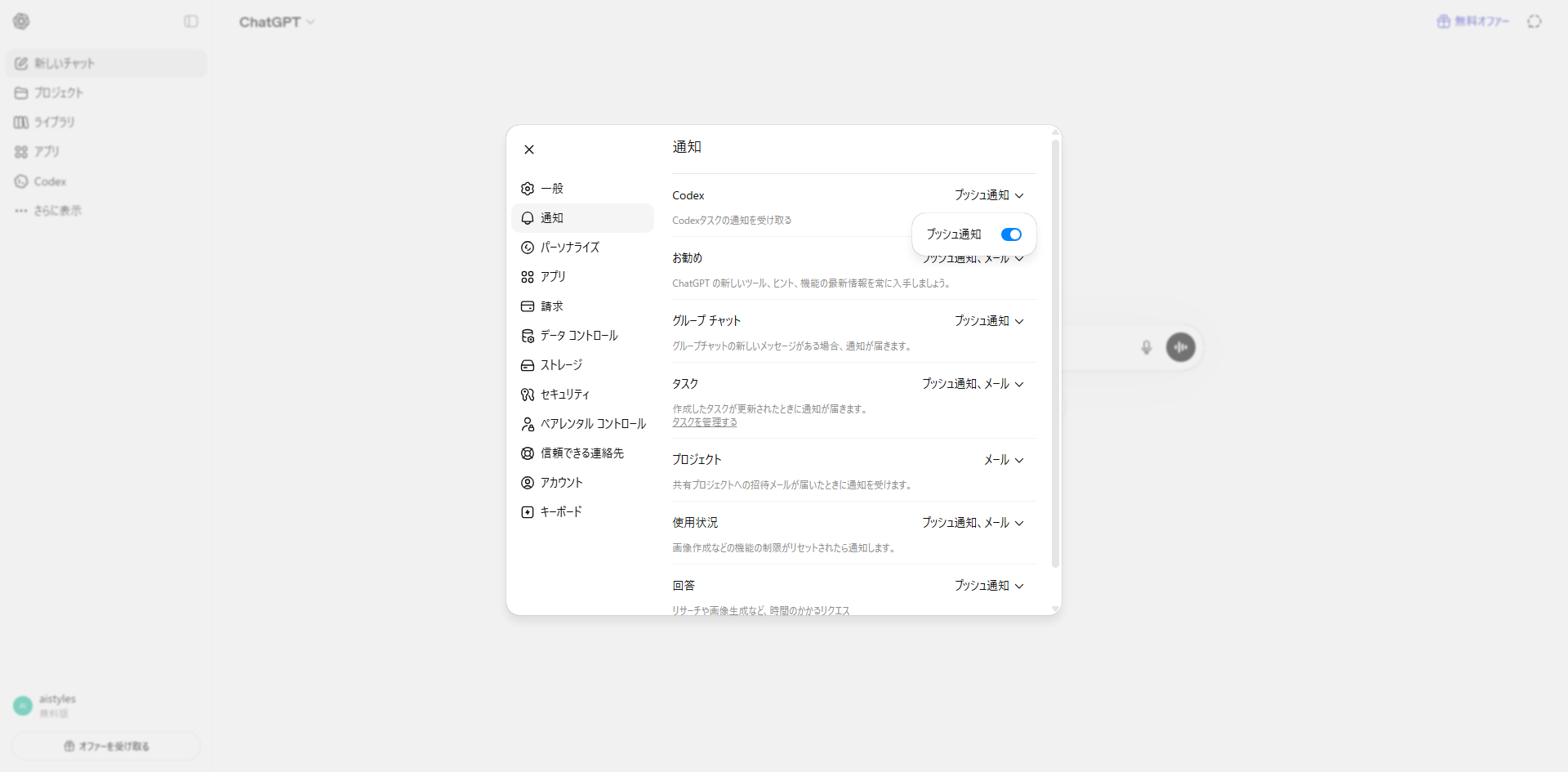Collapse the sidebar with the panel icon
This screenshot has width=1568, height=772.
[191, 21]
